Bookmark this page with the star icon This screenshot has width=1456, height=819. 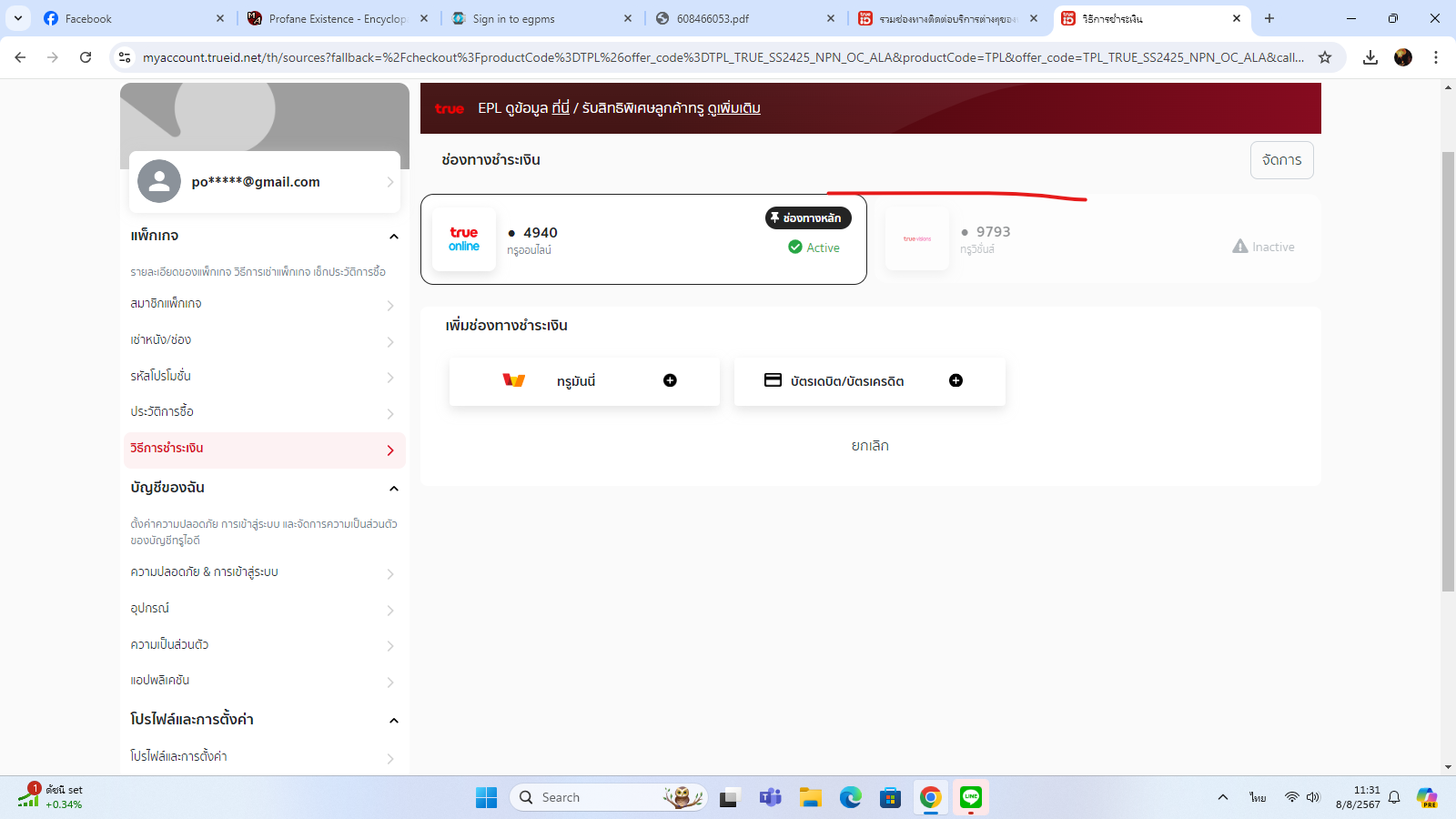coord(1325,57)
